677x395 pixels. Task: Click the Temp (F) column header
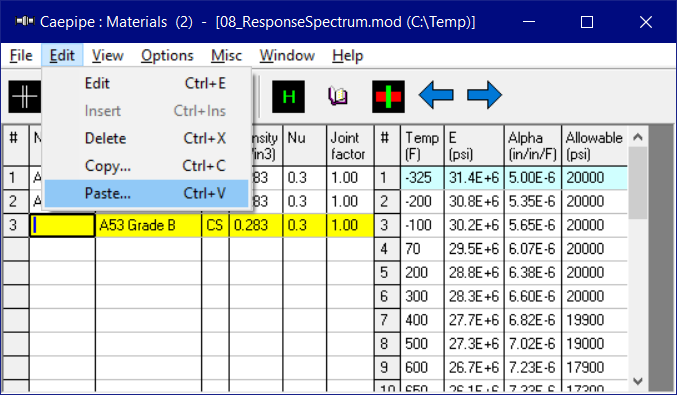tap(422, 146)
